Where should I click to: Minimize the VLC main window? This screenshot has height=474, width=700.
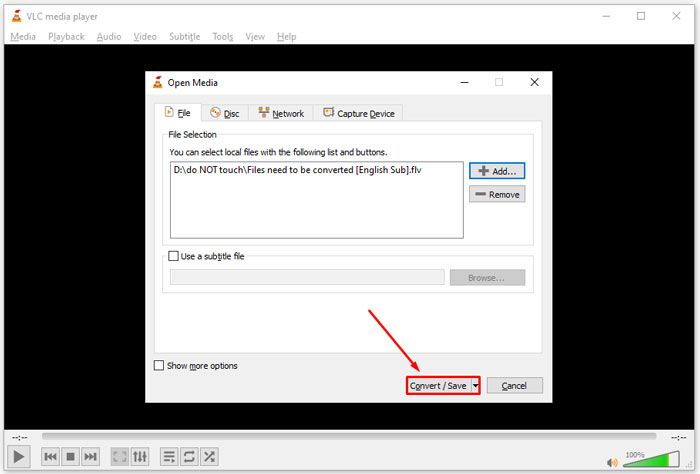[606, 16]
